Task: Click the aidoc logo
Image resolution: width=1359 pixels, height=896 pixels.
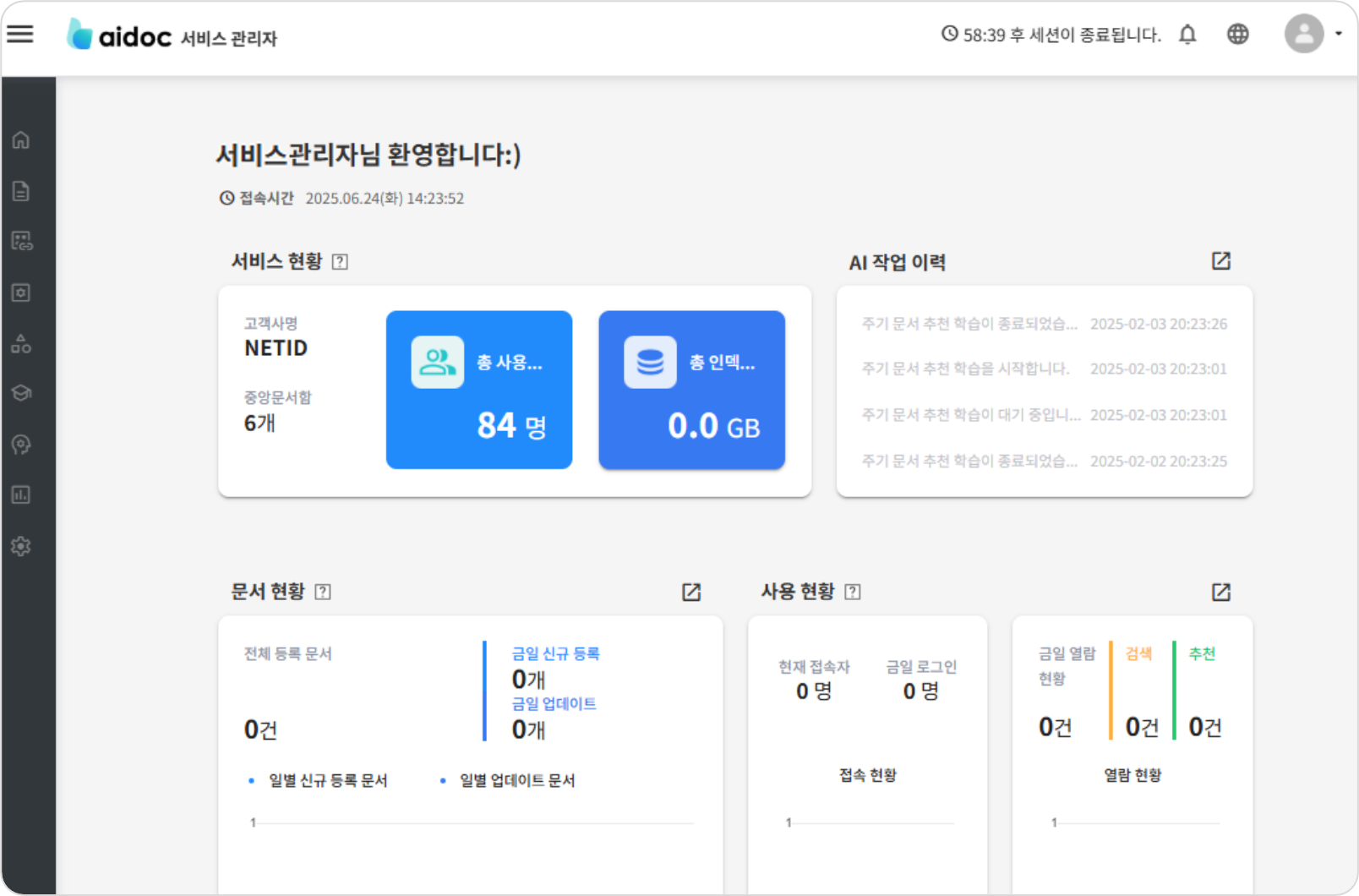Action: (x=120, y=36)
